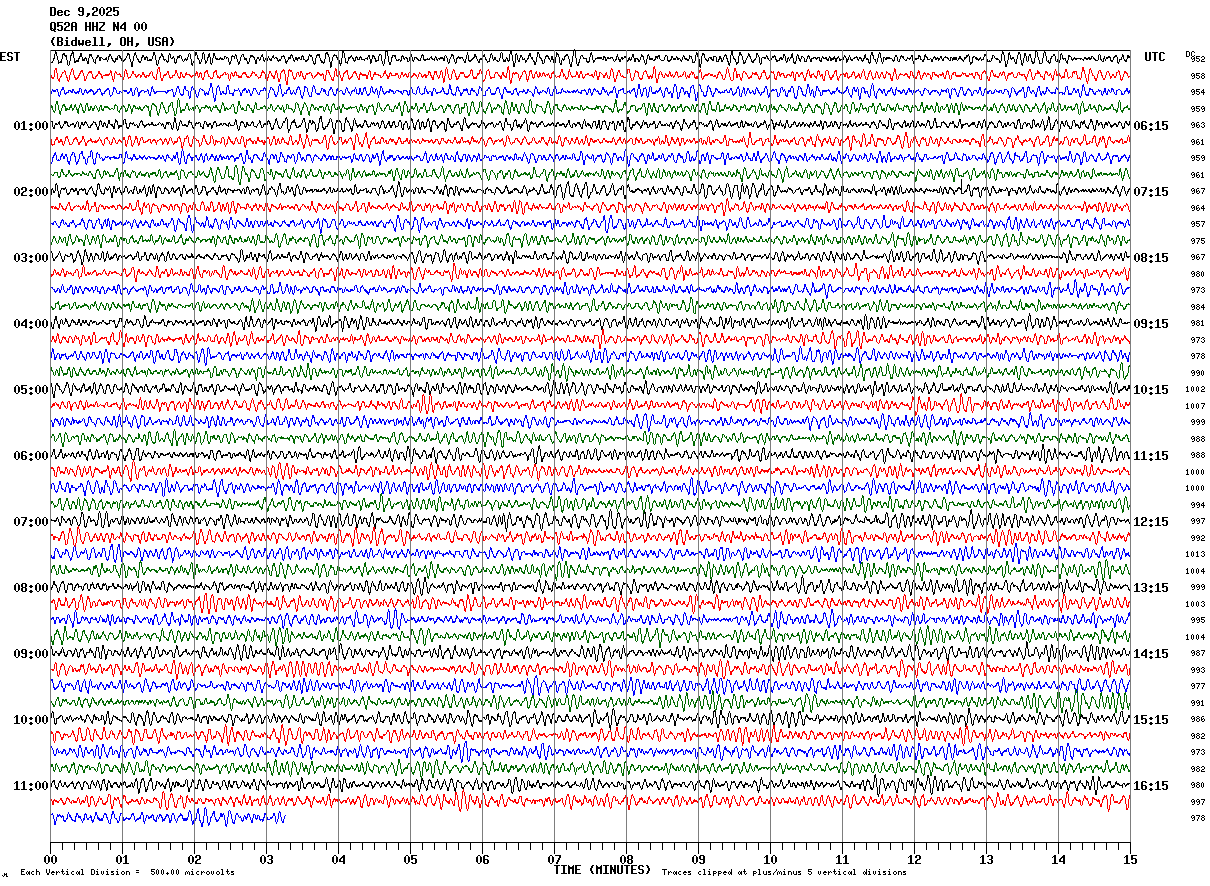Click minute tick label '08' on time axis
Image resolution: width=1210 pixels, height=886 pixels.
coord(626,859)
